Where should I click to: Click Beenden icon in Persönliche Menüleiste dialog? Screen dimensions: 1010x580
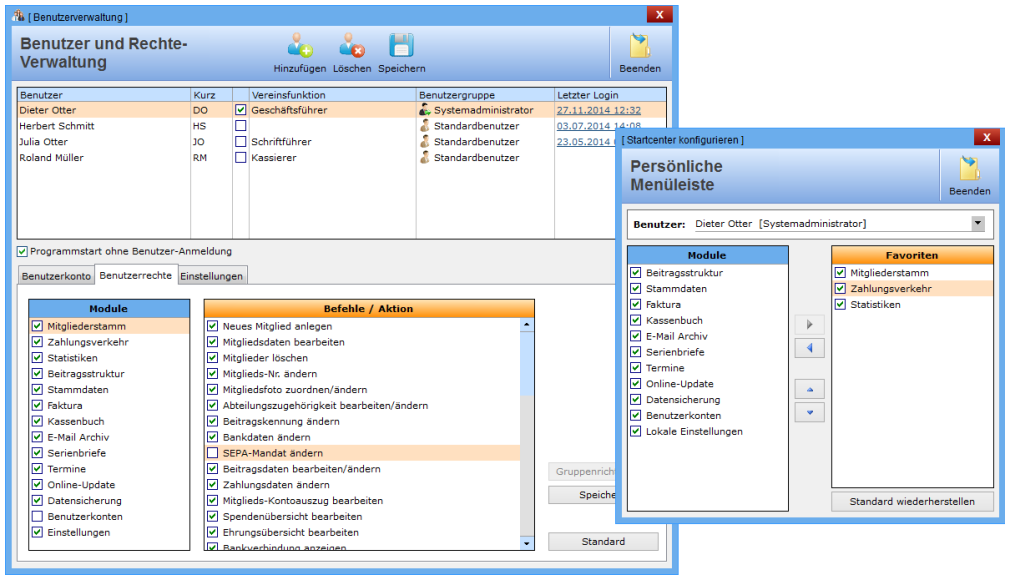click(969, 169)
